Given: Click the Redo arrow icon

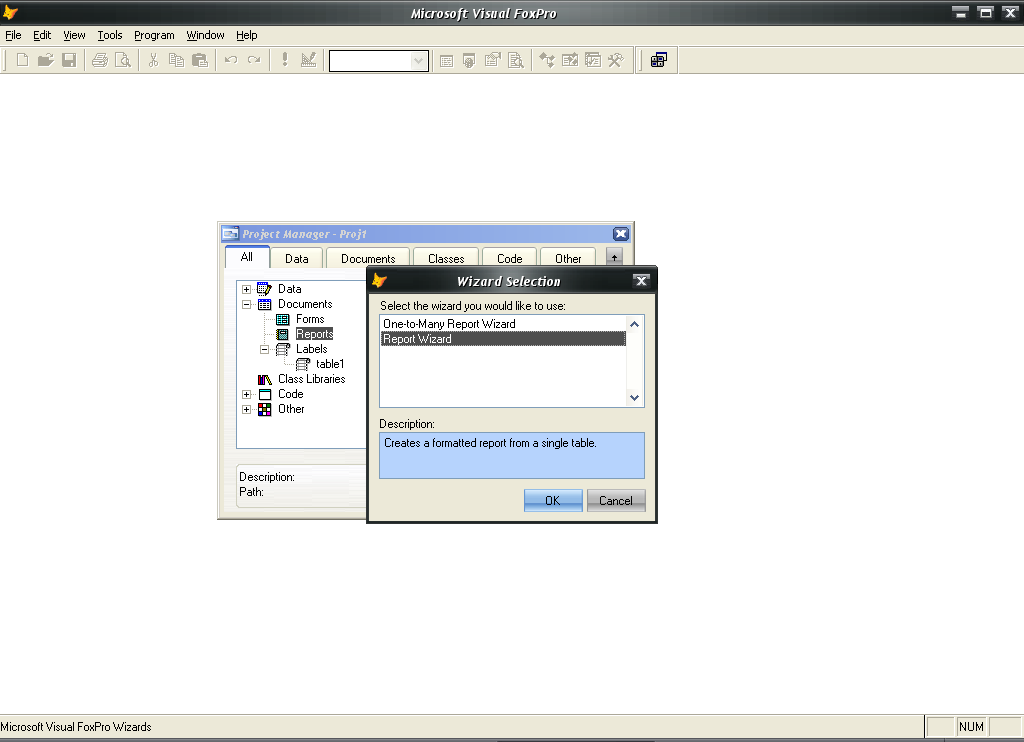Looking at the screenshot, I should (254, 61).
